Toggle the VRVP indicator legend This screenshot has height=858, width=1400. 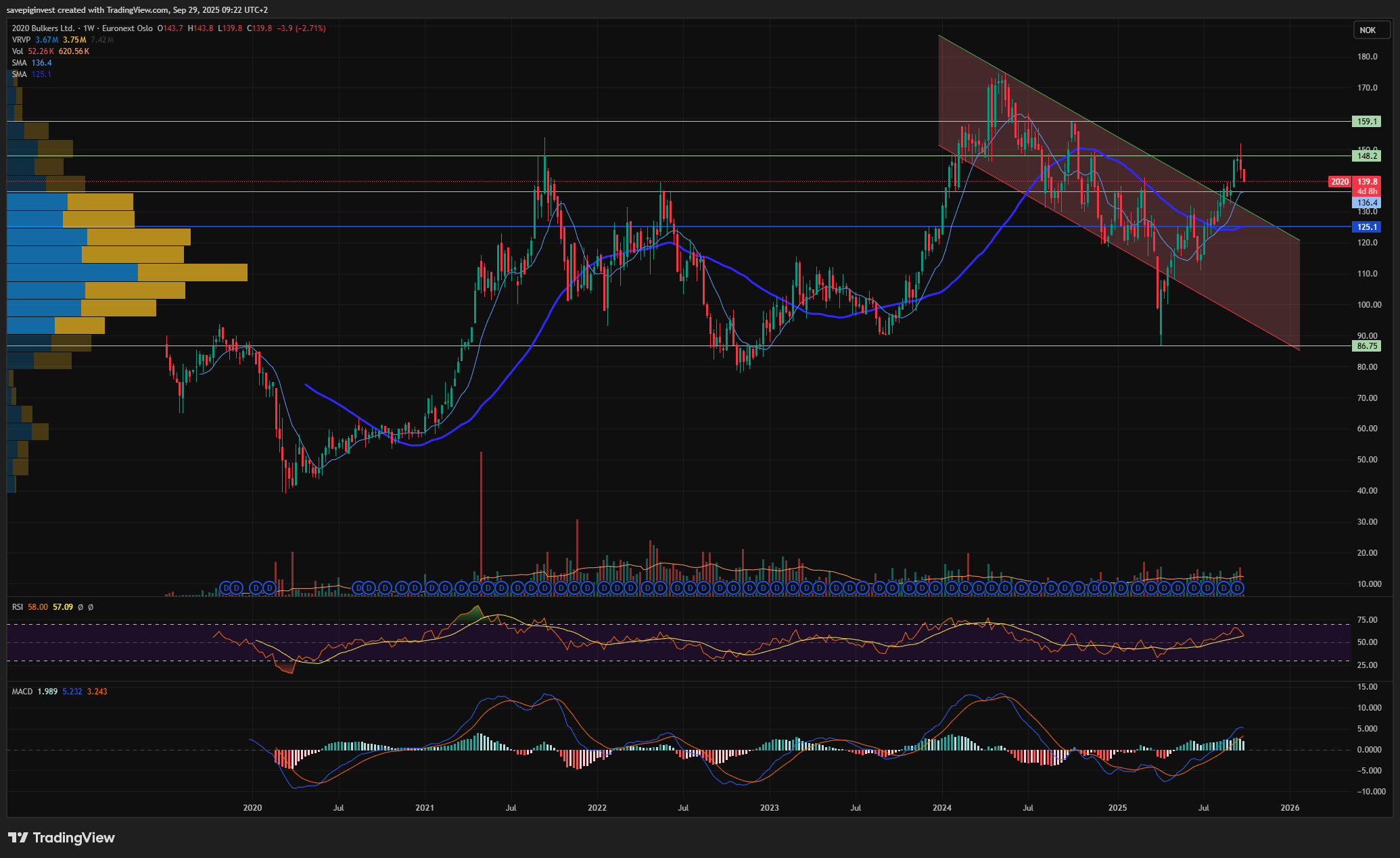(21, 40)
